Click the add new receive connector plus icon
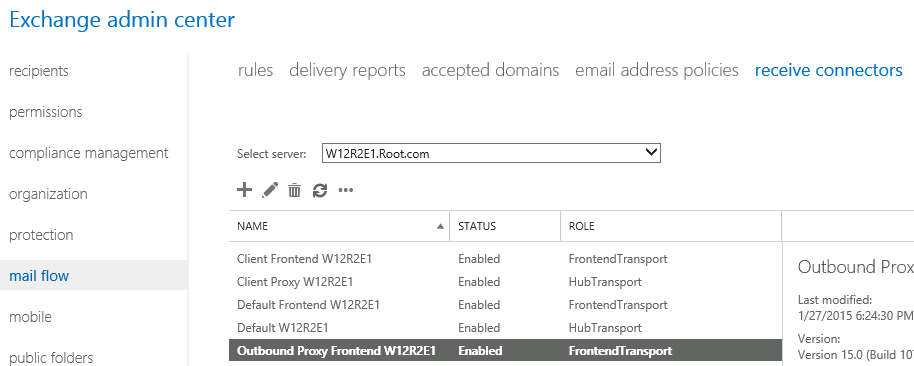 (244, 190)
